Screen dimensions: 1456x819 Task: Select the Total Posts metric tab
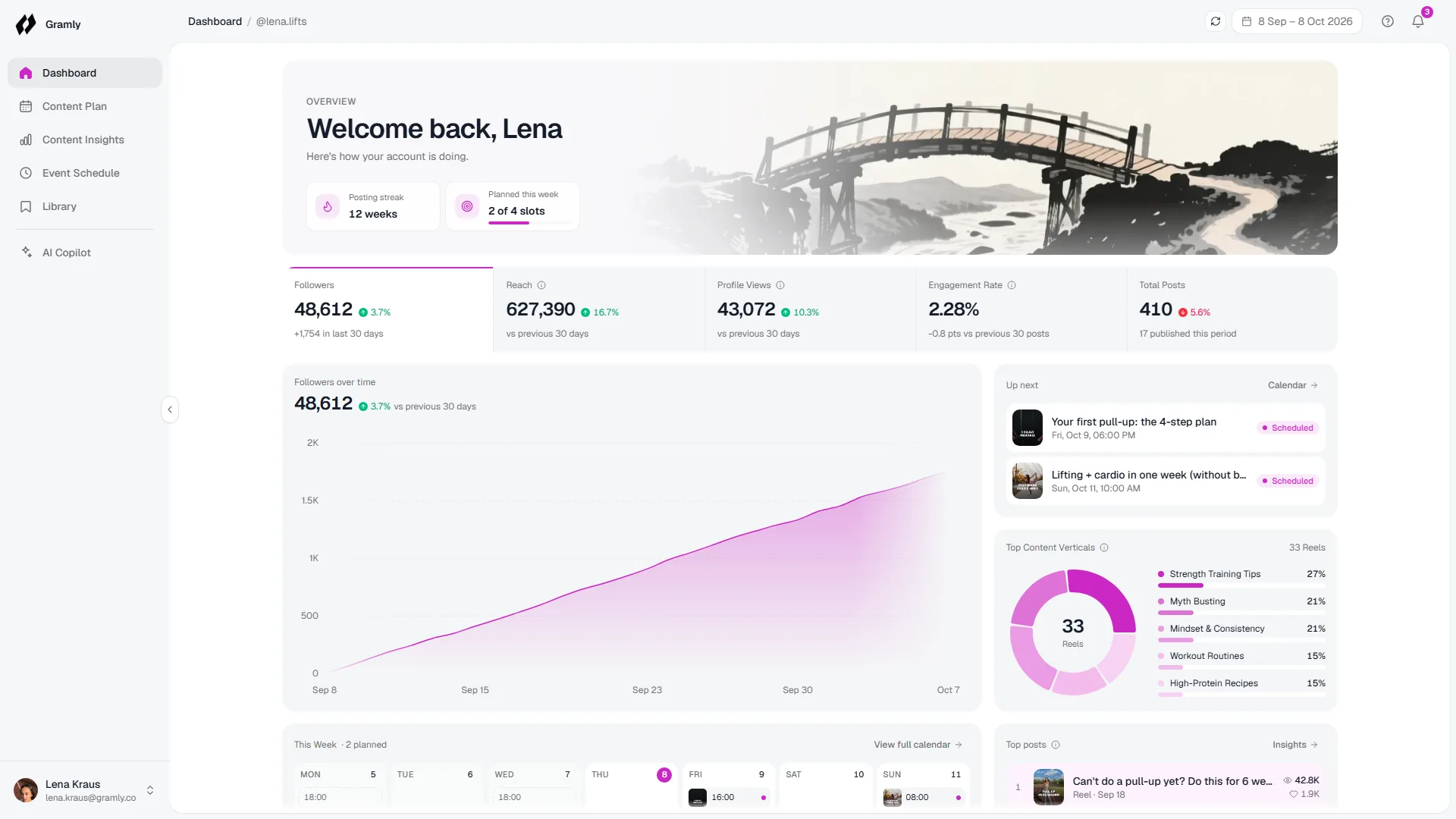click(1232, 309)
